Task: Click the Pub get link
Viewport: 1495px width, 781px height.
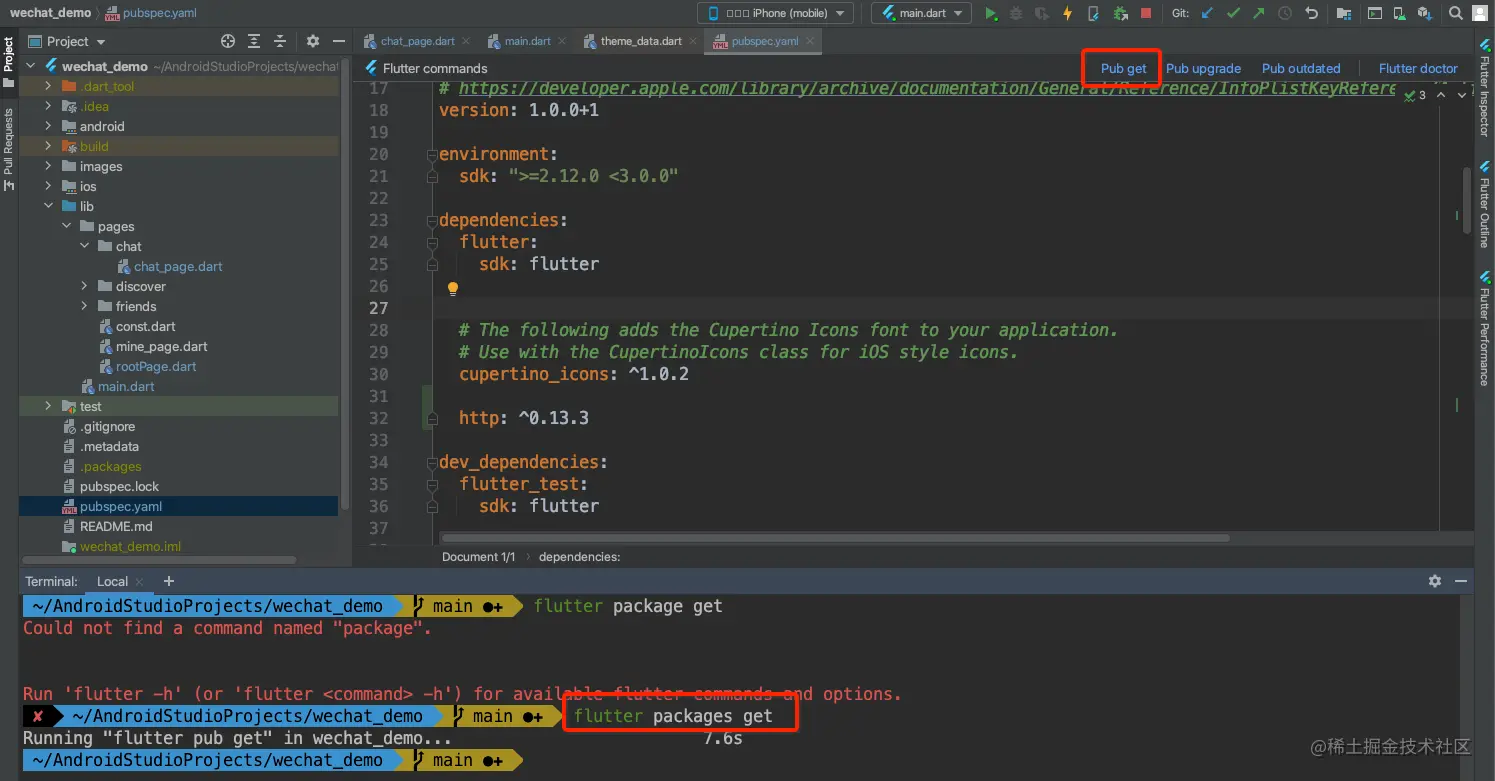Action: 1123,68
